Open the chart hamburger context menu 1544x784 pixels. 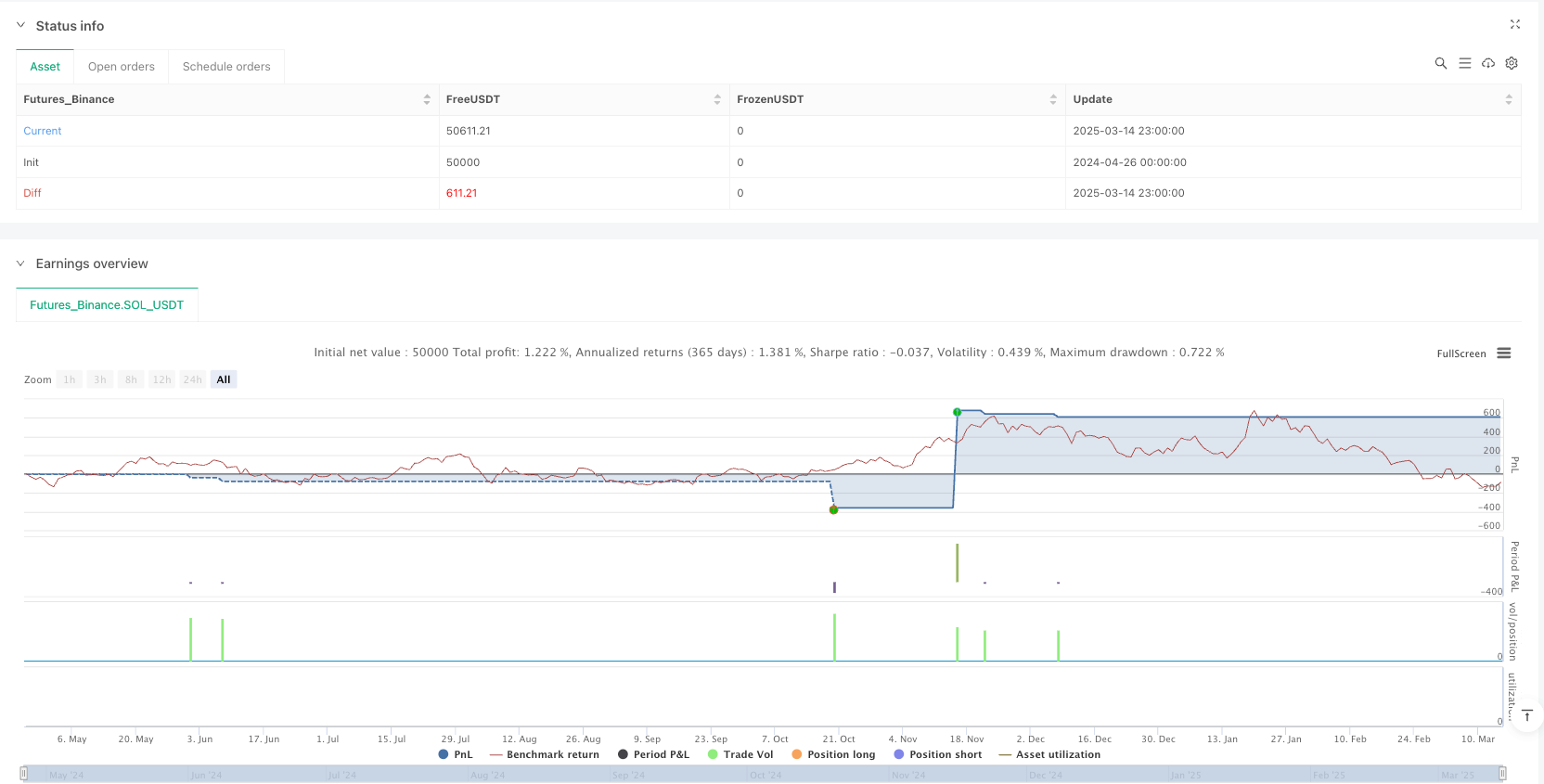[1504, 353]
